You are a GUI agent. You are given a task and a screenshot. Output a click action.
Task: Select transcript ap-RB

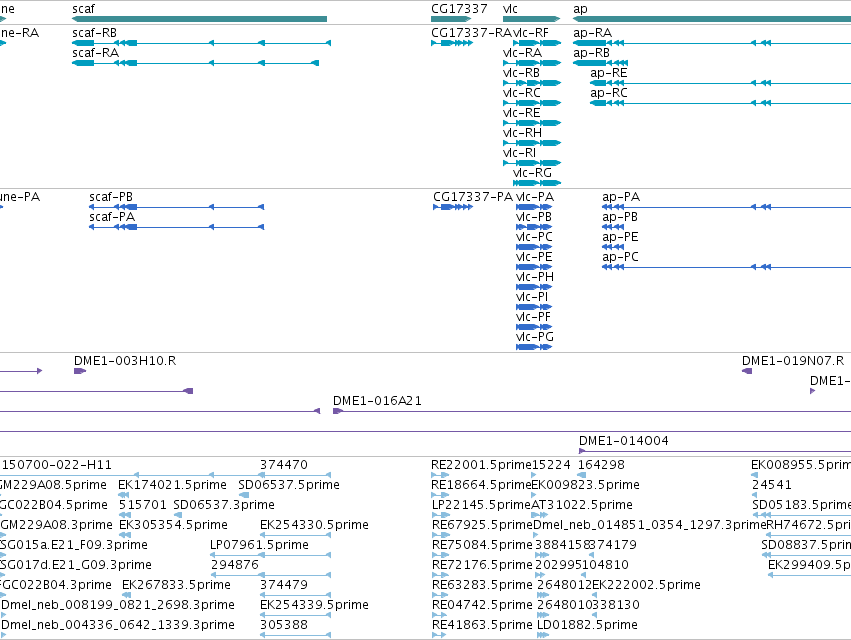(591, 53)
